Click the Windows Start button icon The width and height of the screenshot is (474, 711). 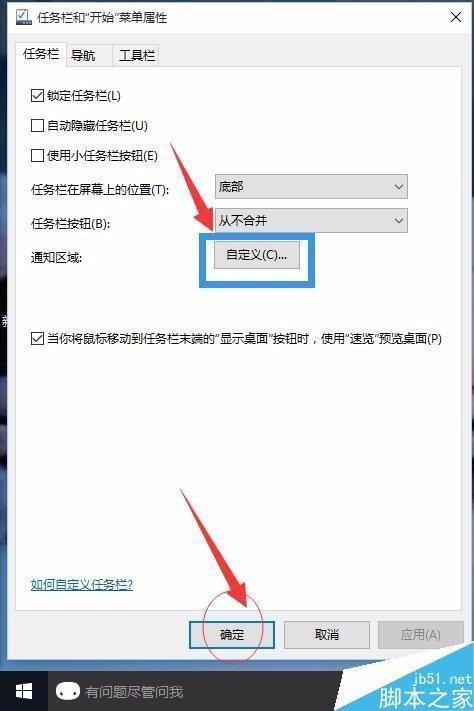point(24,691)
